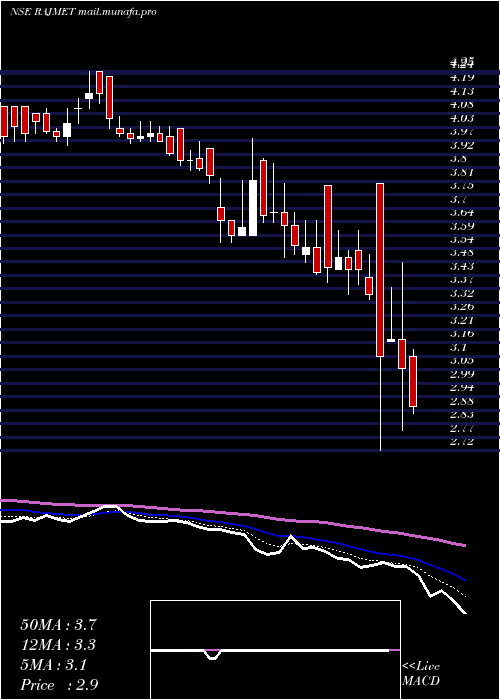
Task: Click the 4.08 price axis label
Action: coord(462,104)
